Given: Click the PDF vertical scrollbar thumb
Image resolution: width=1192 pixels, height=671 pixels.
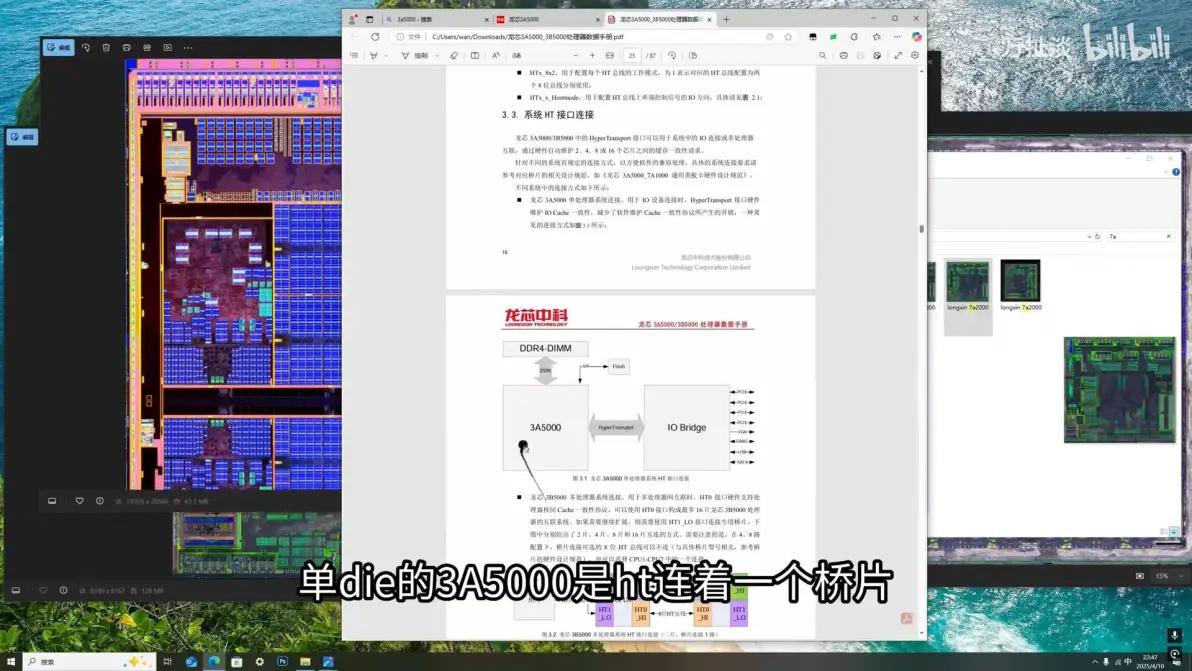Looking at the screenshot, I should (x=922, y=228).
